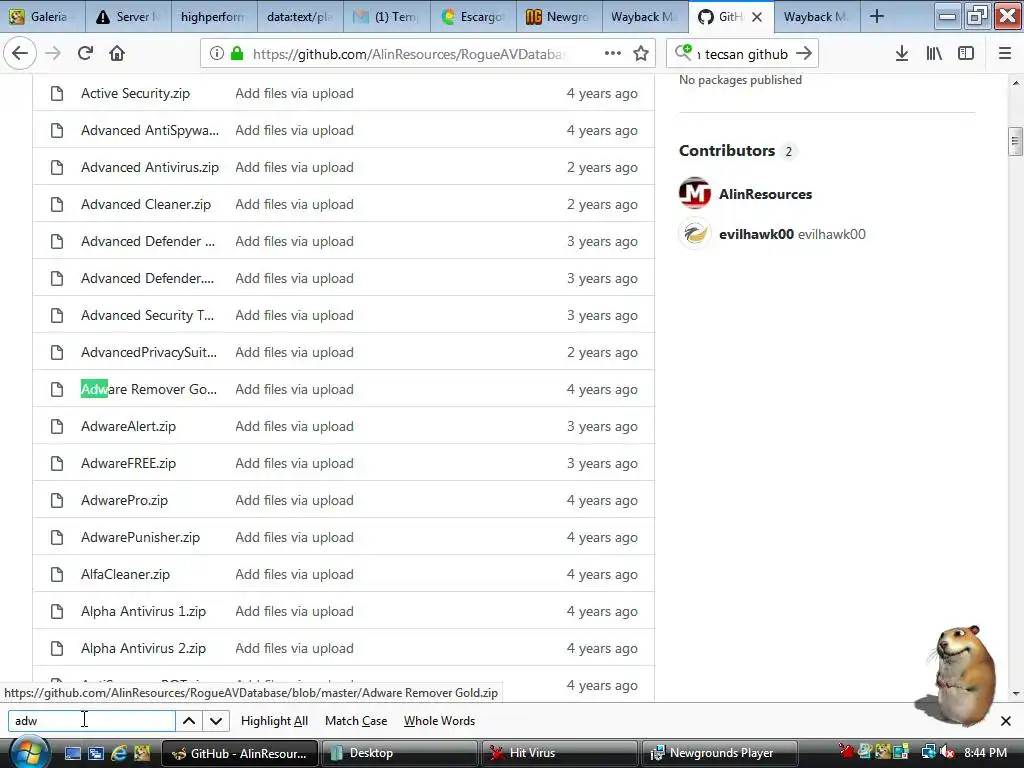Viewport: 1024px width, 768px height.
Task: Switch to the Newgrounds tab
Action: point(559,16)
